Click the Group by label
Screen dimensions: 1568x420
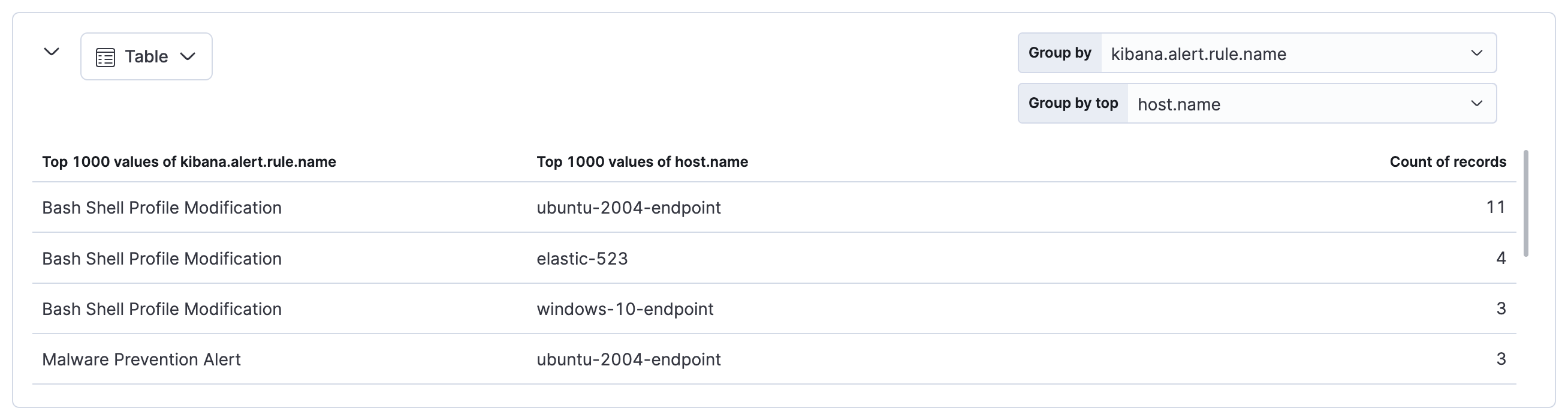[1059, 52]
